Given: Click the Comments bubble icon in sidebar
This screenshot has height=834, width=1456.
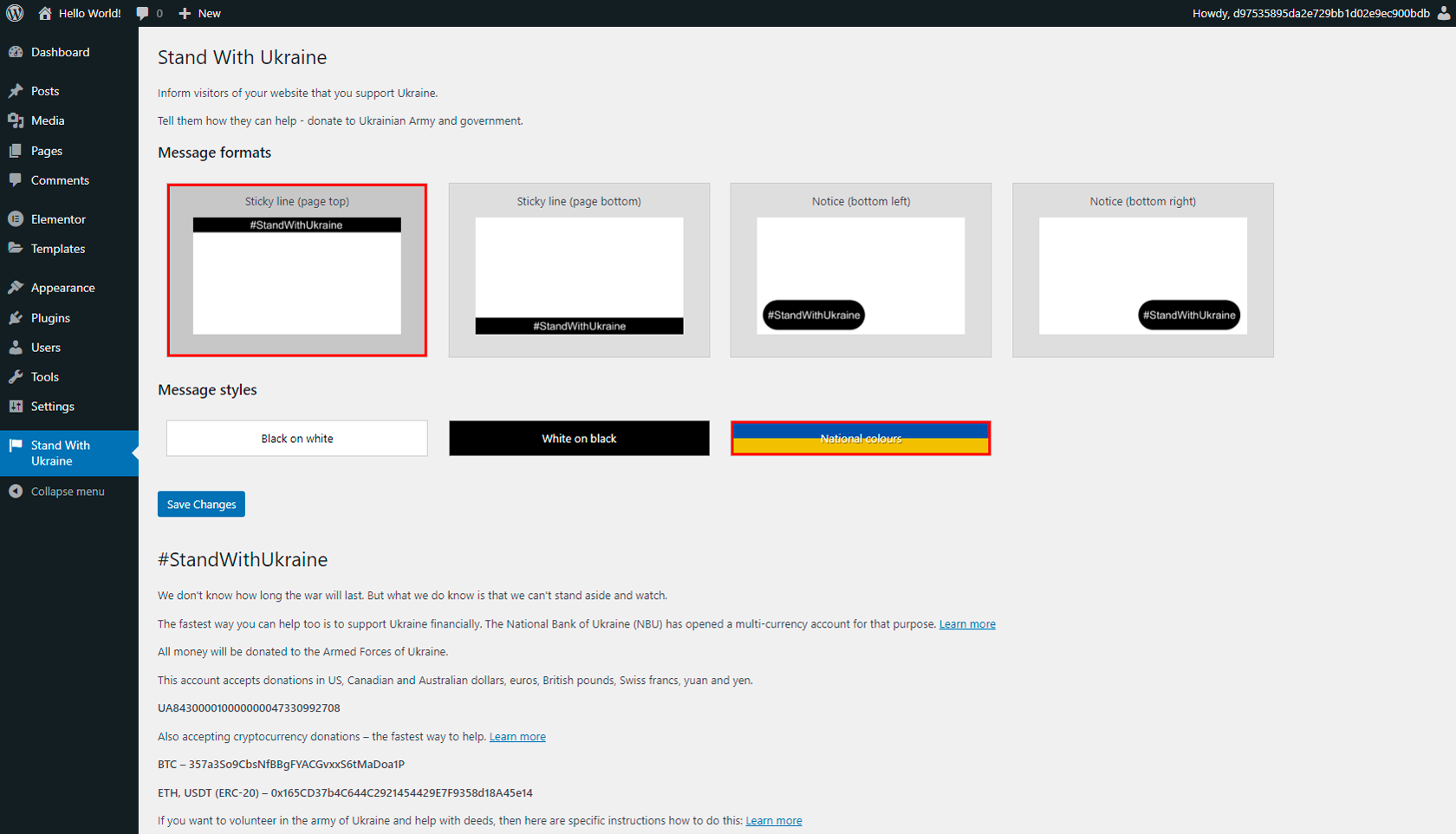Looking at the screenshot, I should click(x=16, y=180).
